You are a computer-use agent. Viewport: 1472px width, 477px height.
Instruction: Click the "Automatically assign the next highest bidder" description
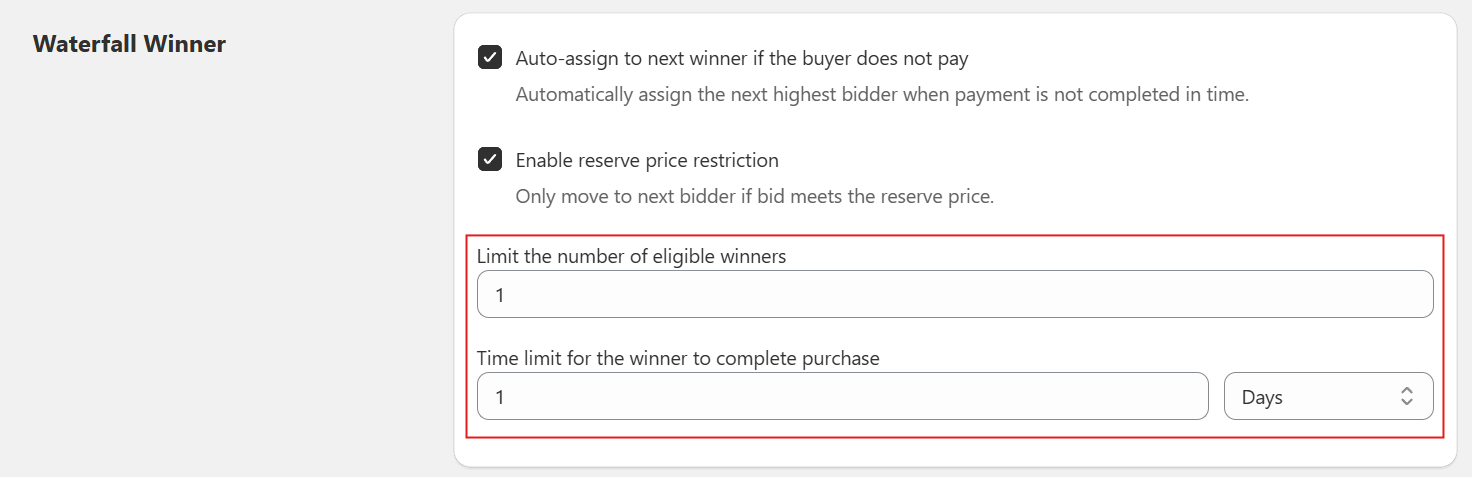(882, 96)
